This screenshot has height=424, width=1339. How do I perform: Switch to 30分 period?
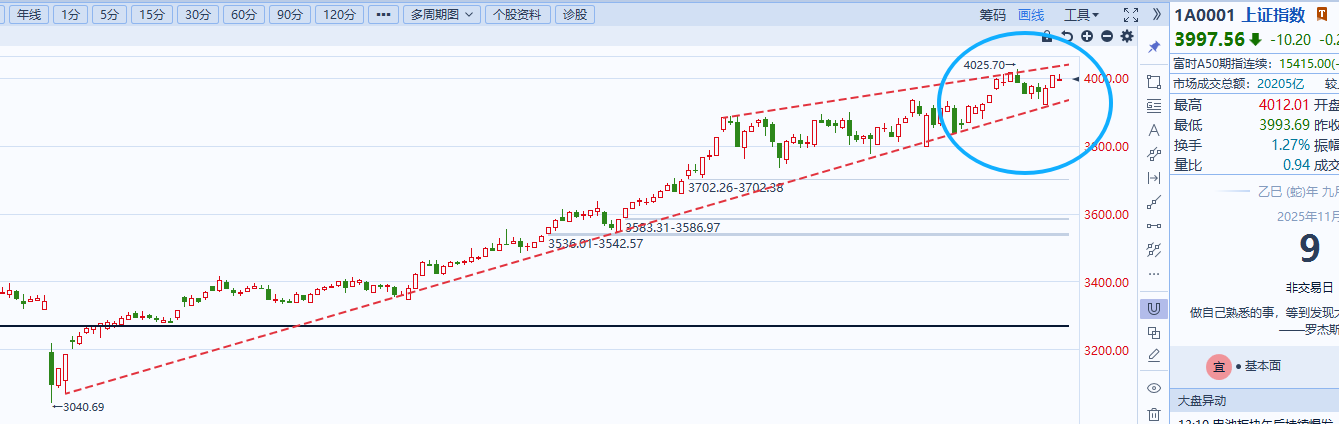click(x=198, y=14)
